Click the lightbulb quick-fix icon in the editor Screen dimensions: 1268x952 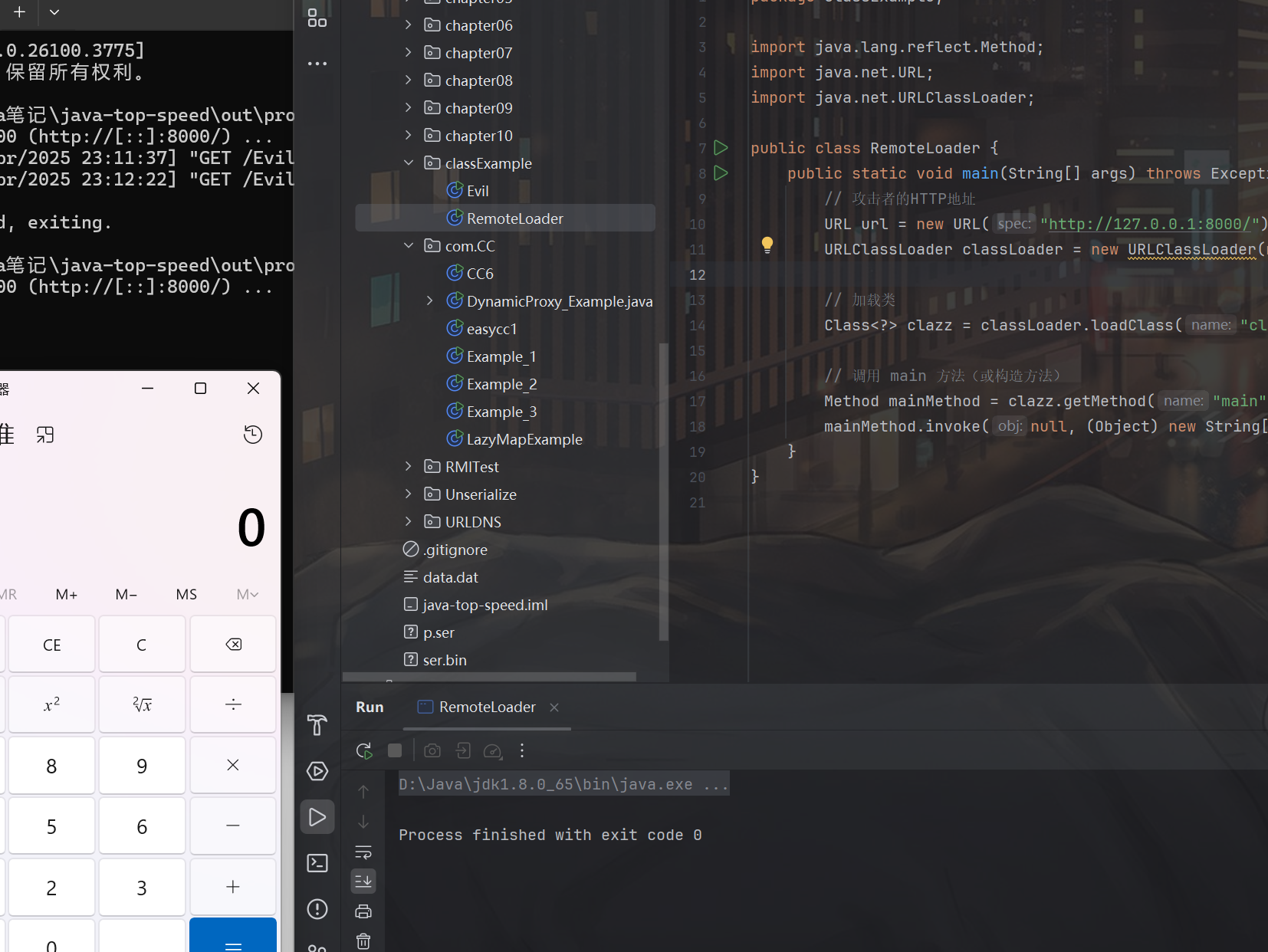[767, 245]
